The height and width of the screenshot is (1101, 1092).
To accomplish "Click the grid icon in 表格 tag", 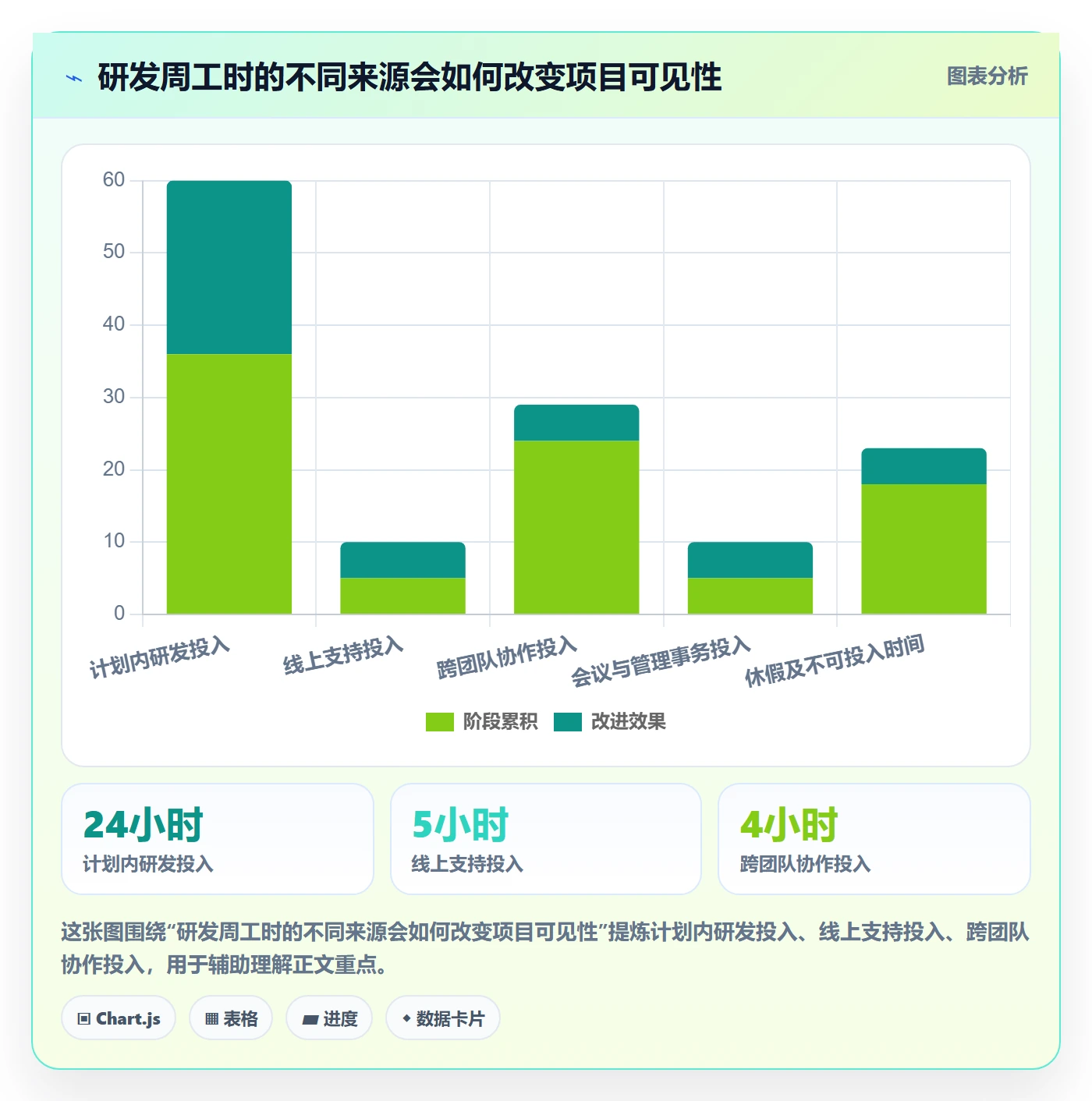I will 211,1019.
